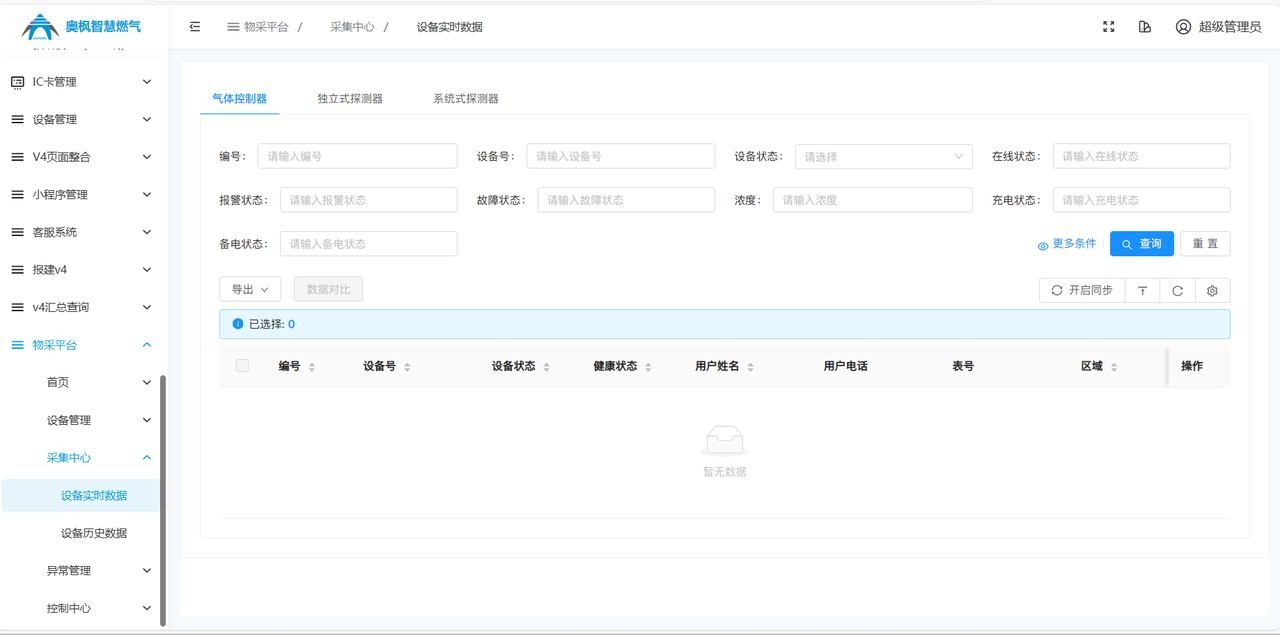The width and height of the screenshot is (1280, 635).
Task: Switch to the 气体控制器 tab
Action: point(239,99)
